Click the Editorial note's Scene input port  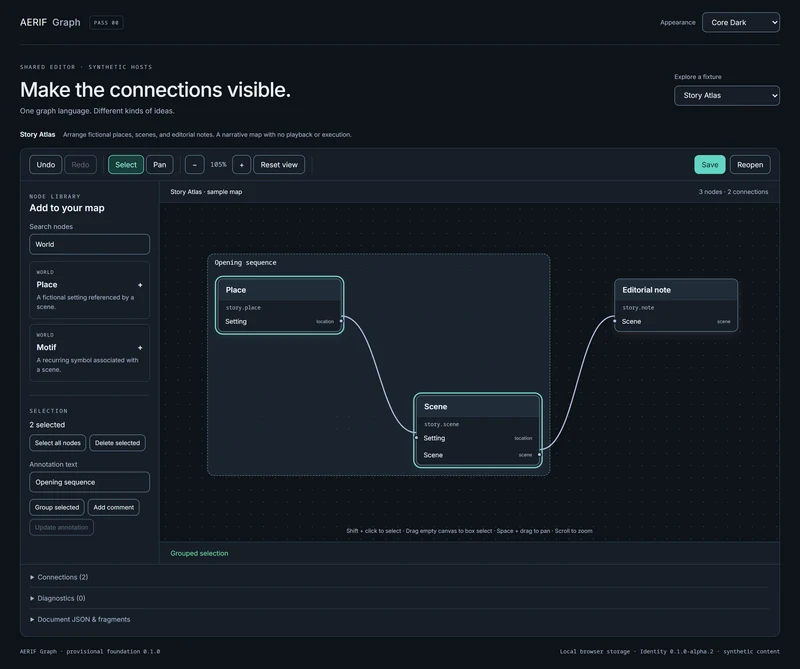click(x=615, y=321)
